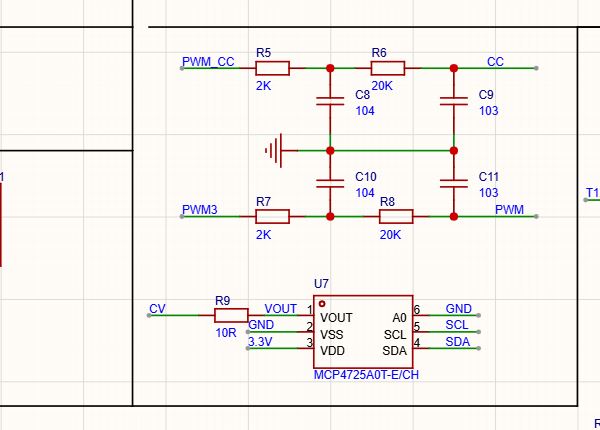Click resistor R8 symbol
Screen dimensions: 600x430
396,217
